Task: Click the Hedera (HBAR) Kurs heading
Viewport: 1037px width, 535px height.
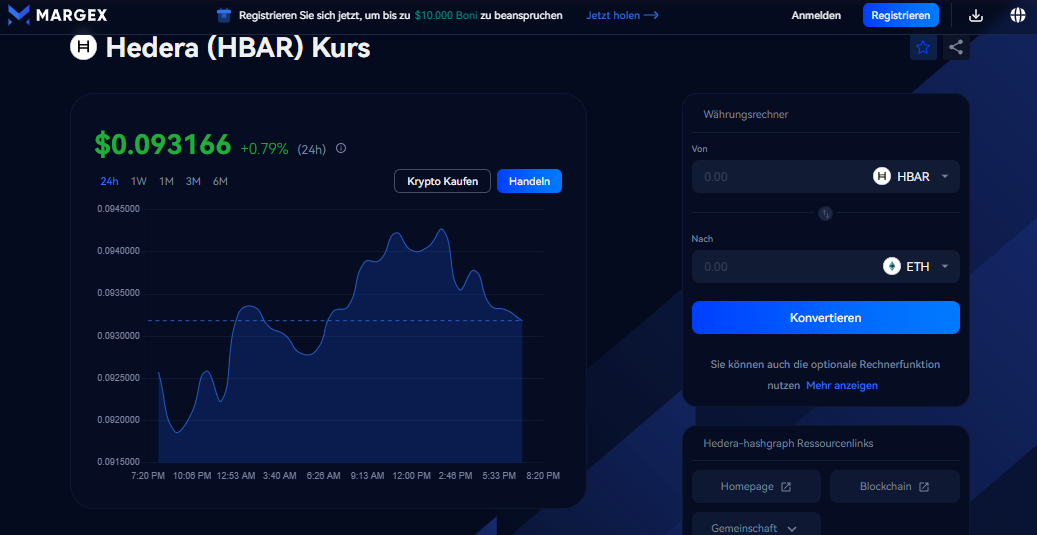Action: tap(238, 48)
